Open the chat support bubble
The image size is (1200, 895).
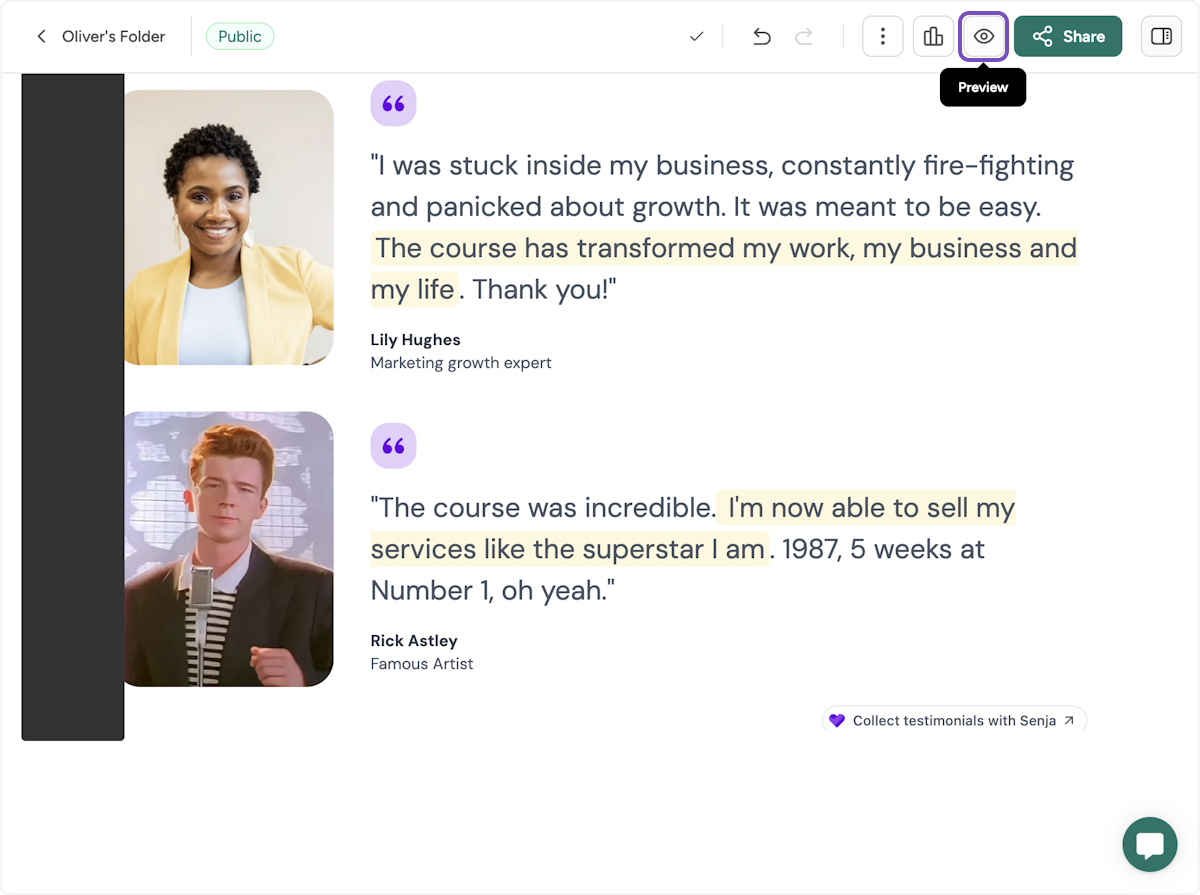click(x=1149, y=845)
